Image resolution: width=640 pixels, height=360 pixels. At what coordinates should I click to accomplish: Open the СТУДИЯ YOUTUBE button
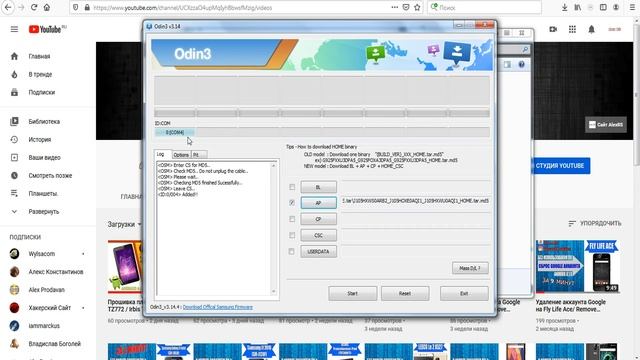pos(560,166)
